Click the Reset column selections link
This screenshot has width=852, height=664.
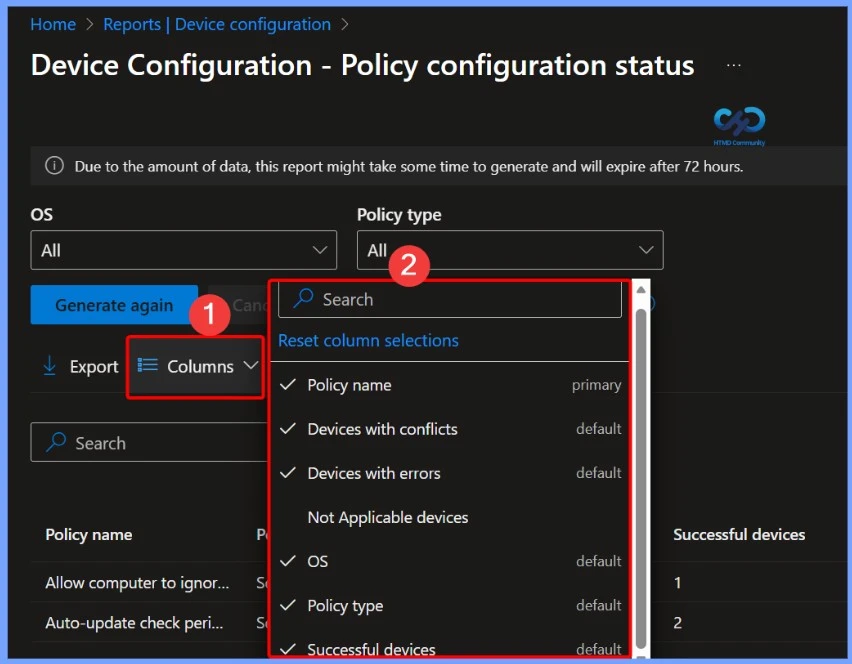pos(368,340)
